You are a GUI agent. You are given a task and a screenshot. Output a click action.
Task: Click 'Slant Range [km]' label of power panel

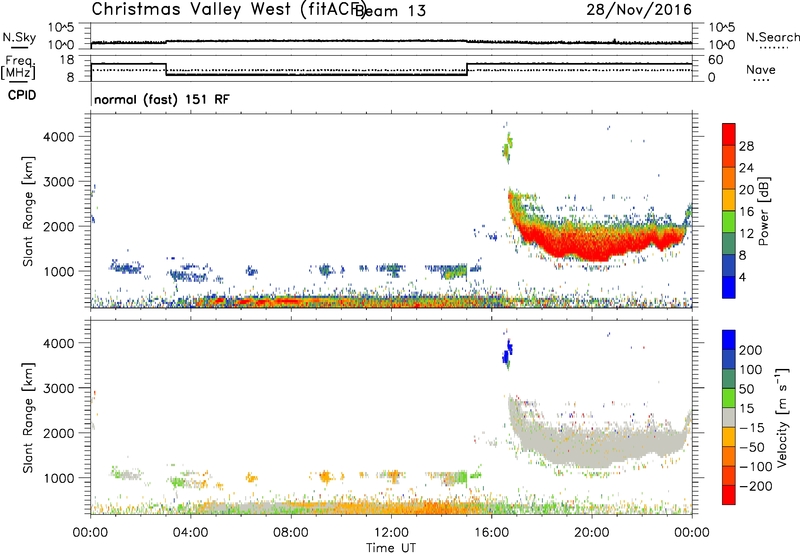[x=28, y=211]
